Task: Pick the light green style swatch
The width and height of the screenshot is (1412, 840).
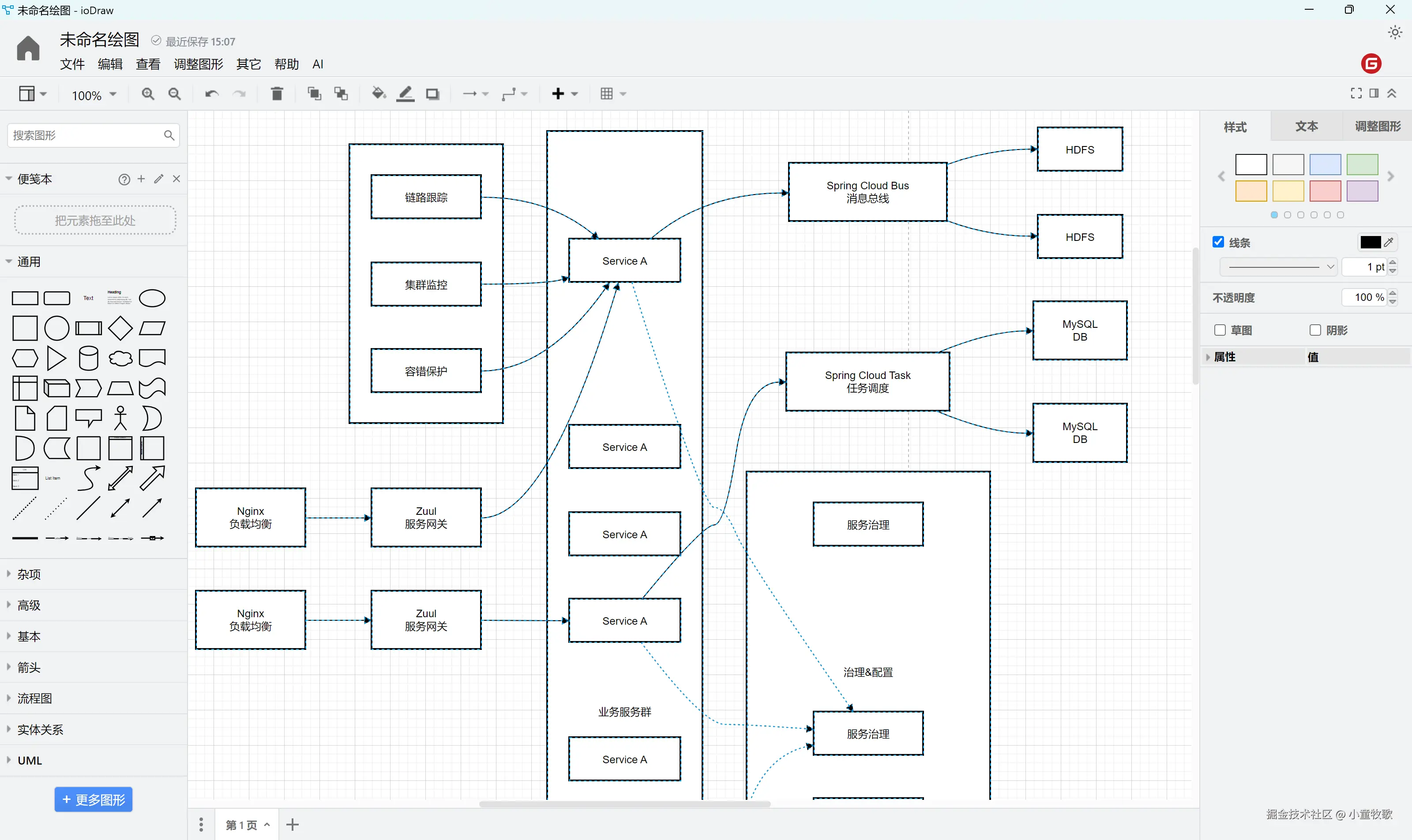Action: pos(1362,165)
